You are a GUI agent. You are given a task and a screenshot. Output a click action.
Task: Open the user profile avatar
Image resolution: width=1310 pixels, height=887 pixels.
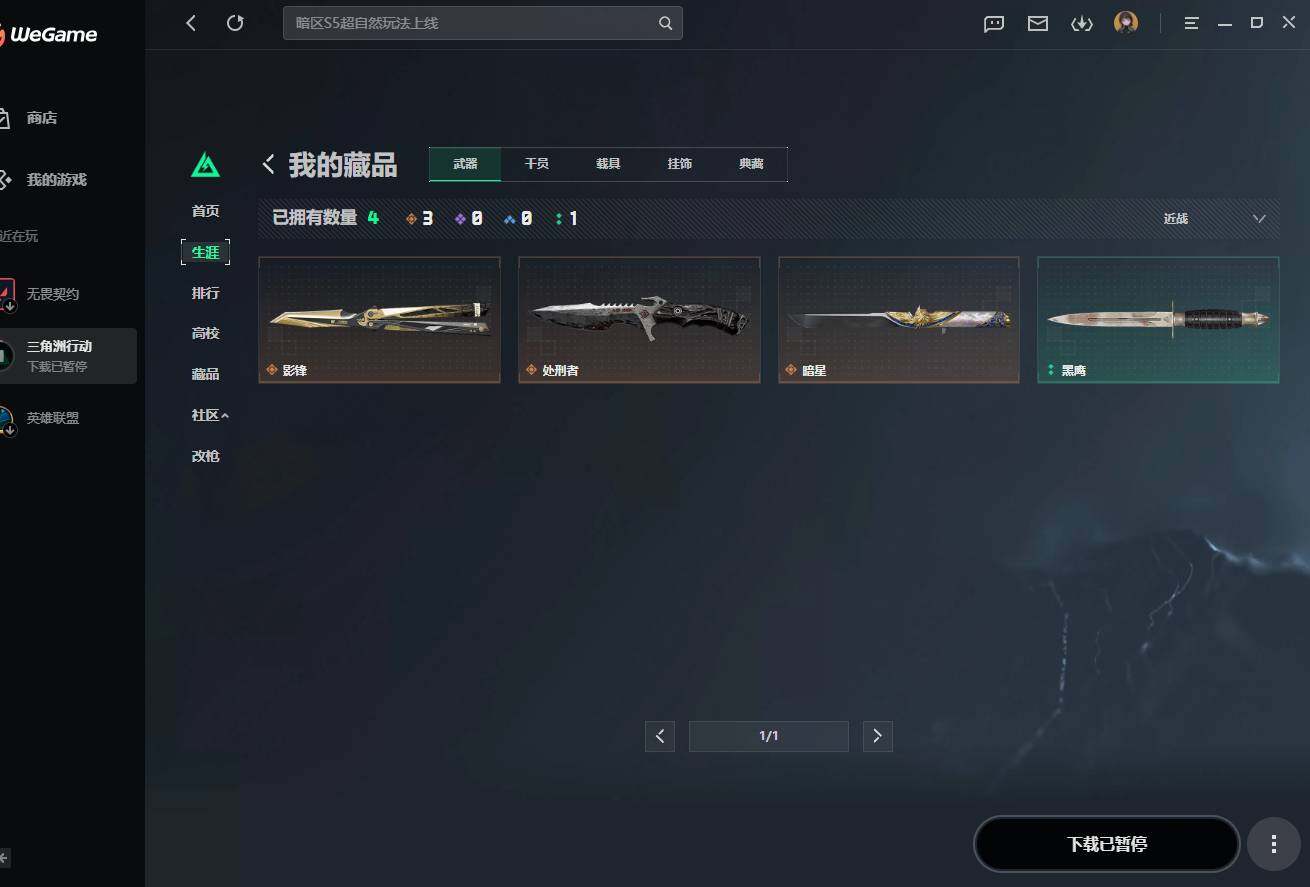tap(1126, 23)
